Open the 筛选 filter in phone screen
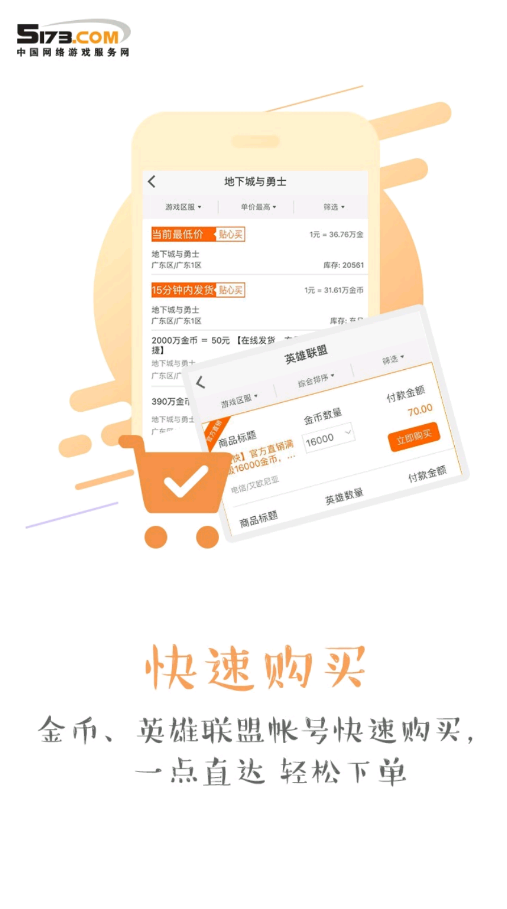Viewport: 507px width, 909px height. tap(334, 207)
